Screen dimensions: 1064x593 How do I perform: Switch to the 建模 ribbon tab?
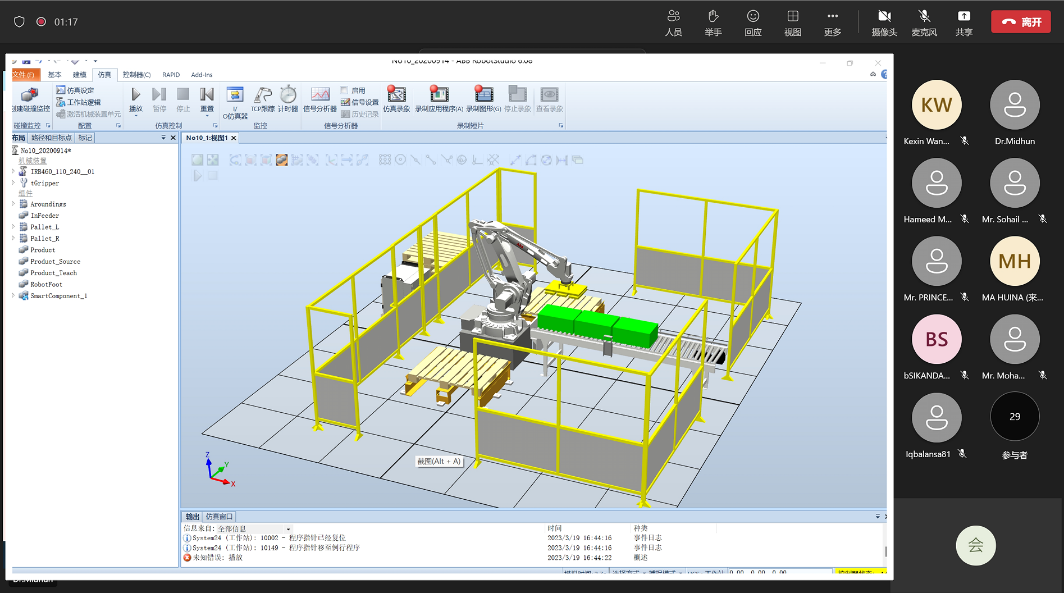tap(79, 75)
